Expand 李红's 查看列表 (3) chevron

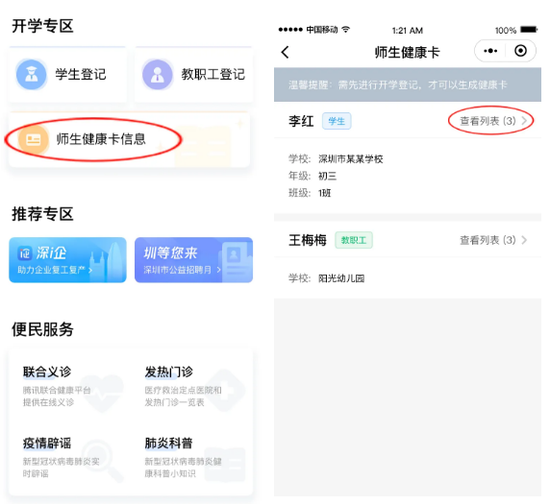click(x=524, y=121)
